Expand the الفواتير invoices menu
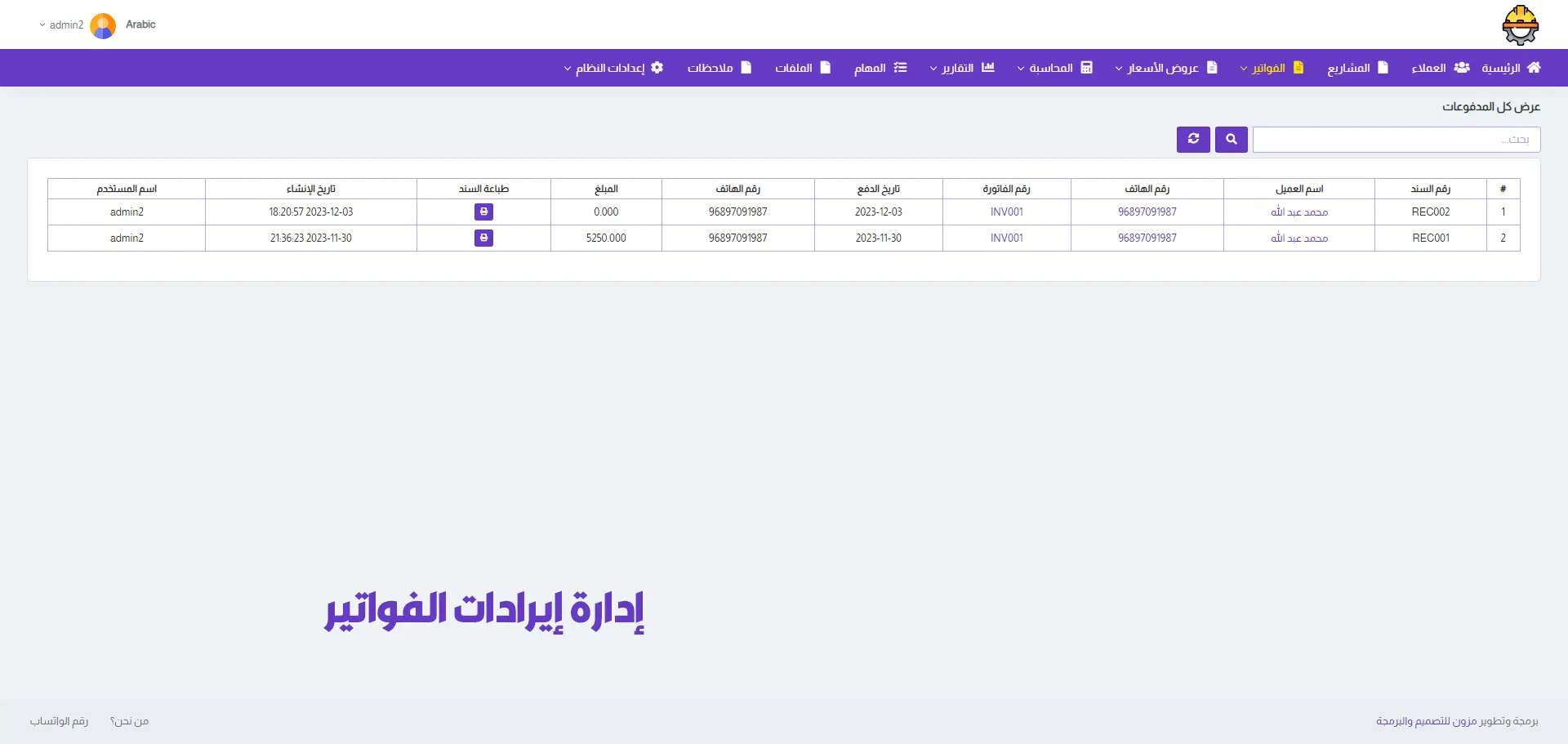The image size is (1568, 744). pyautogui.click(x=1272, y=68)
